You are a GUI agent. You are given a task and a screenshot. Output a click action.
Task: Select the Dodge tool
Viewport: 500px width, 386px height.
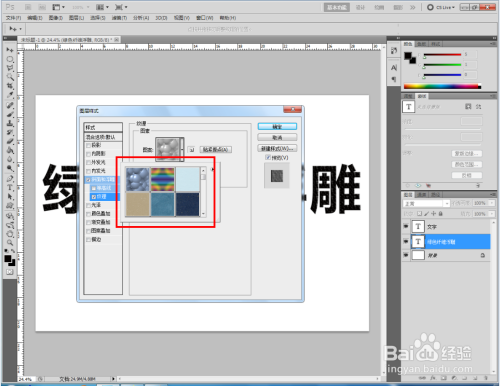point(10,168)
